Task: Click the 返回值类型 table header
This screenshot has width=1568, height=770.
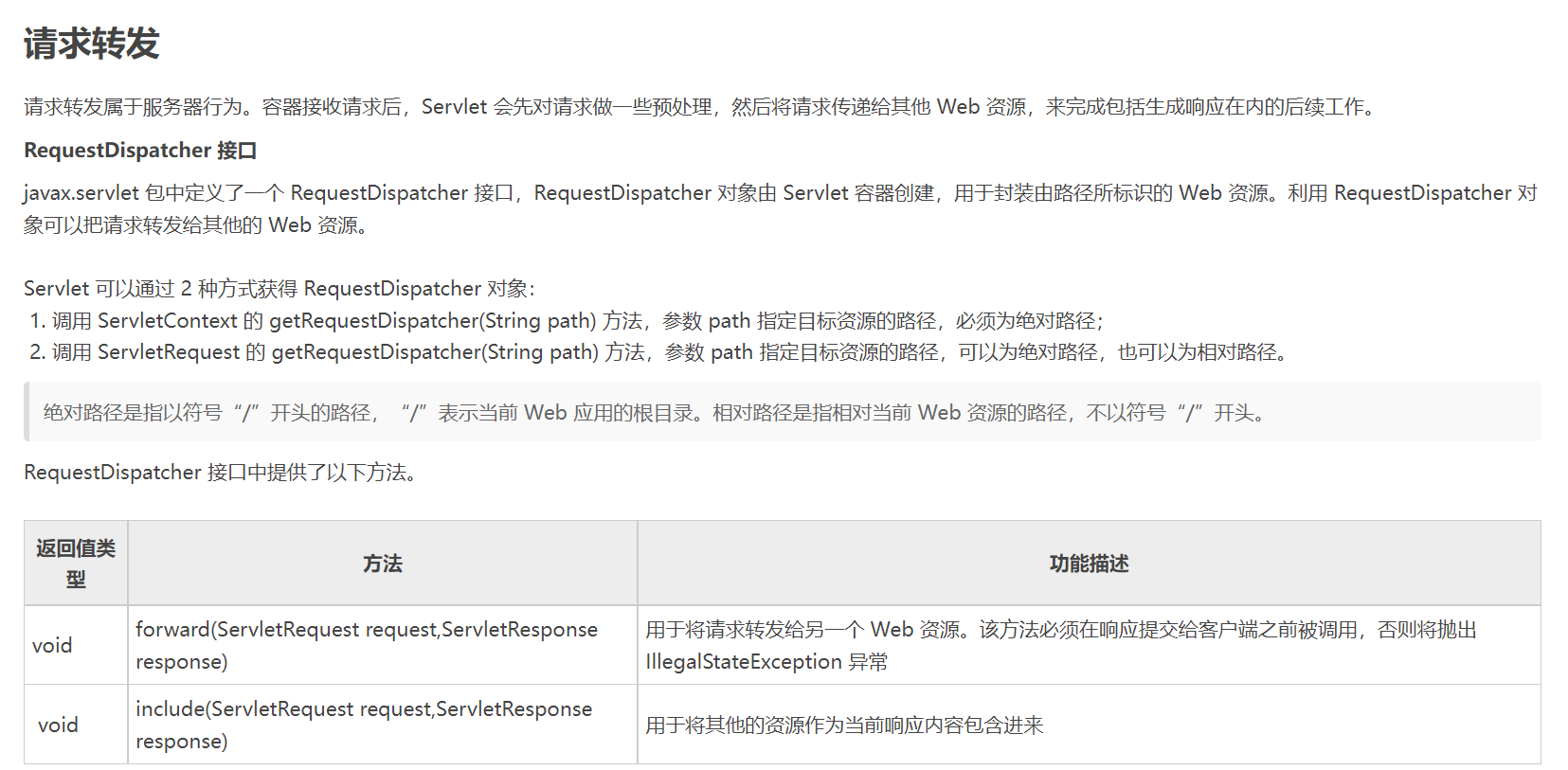Action: click(76, 563)
